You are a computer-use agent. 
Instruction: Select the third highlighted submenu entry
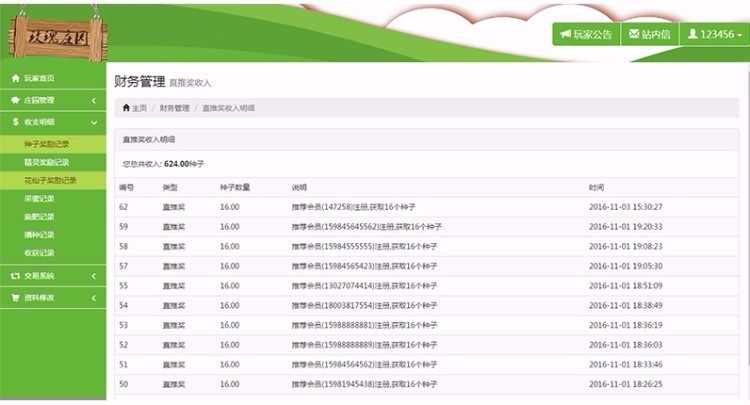[53, 180]
